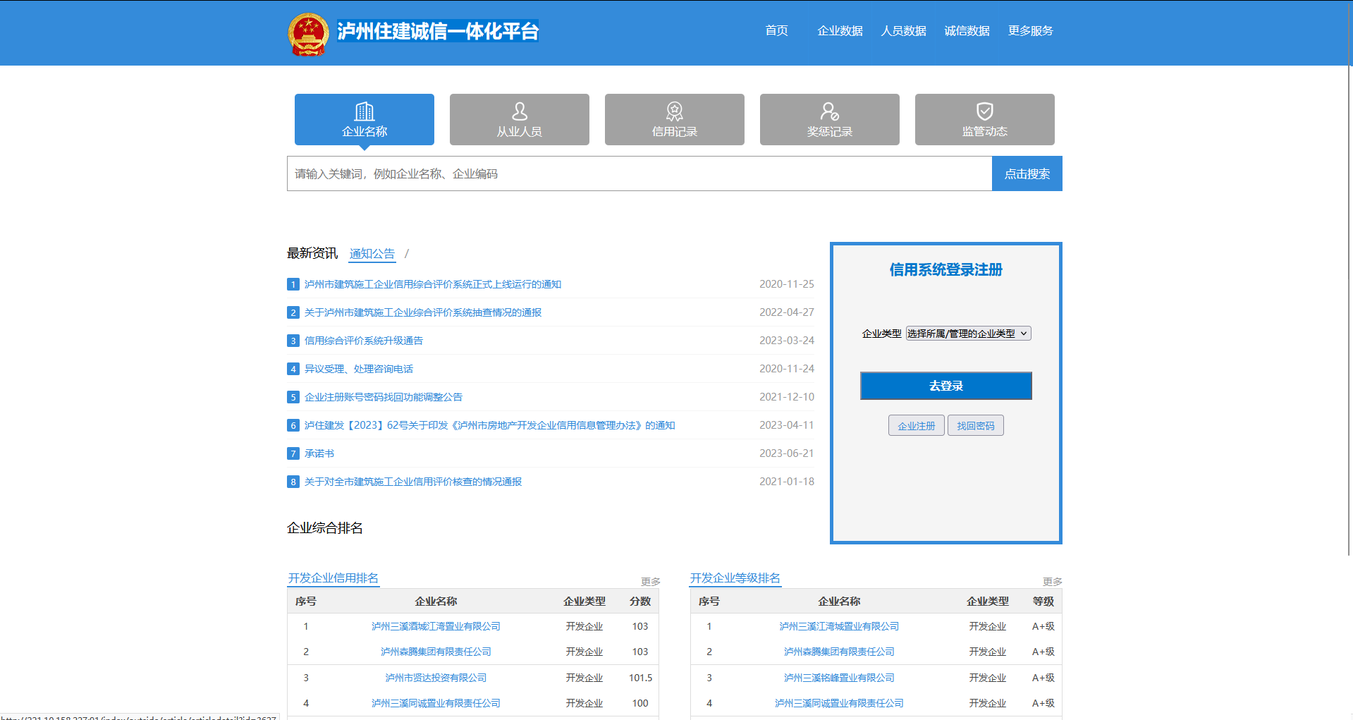
Task: Click the 找回密码 button
Action: [975, 426]
